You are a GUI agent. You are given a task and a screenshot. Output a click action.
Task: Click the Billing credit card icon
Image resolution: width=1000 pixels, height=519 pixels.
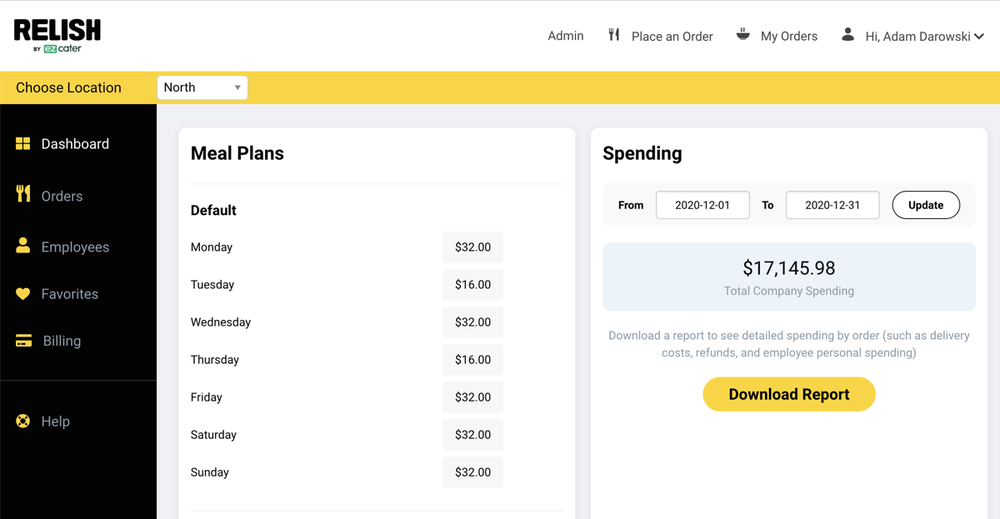[23, 341]
